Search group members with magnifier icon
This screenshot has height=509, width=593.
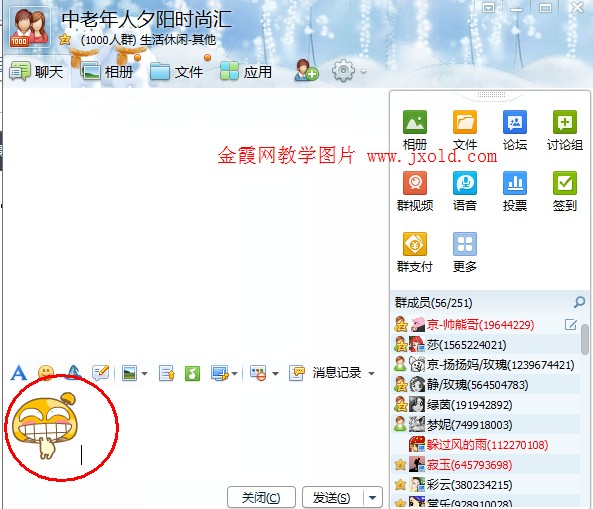(579, 302)
